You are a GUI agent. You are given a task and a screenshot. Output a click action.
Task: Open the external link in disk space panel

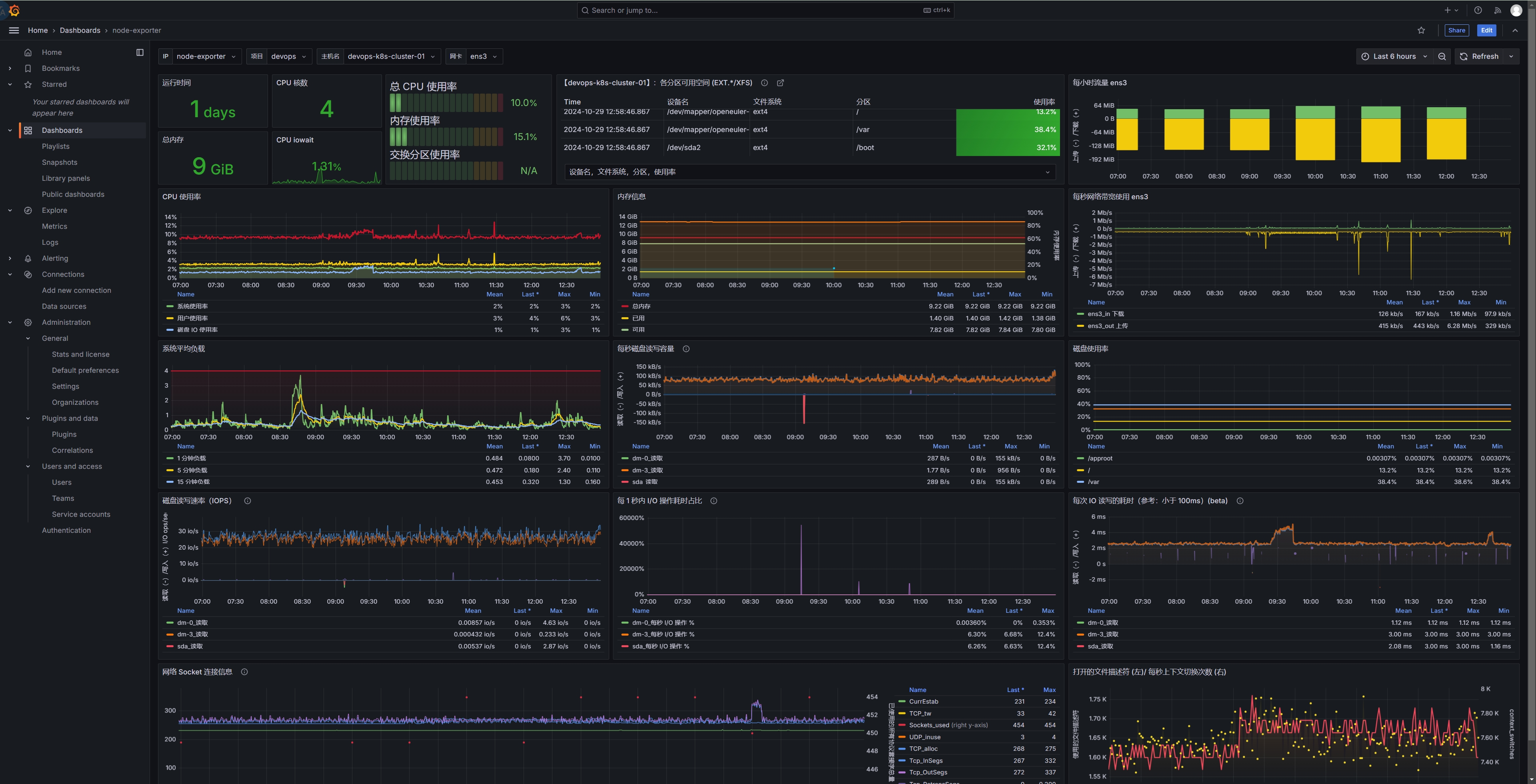pyautogui.click(x=780, y=83)
